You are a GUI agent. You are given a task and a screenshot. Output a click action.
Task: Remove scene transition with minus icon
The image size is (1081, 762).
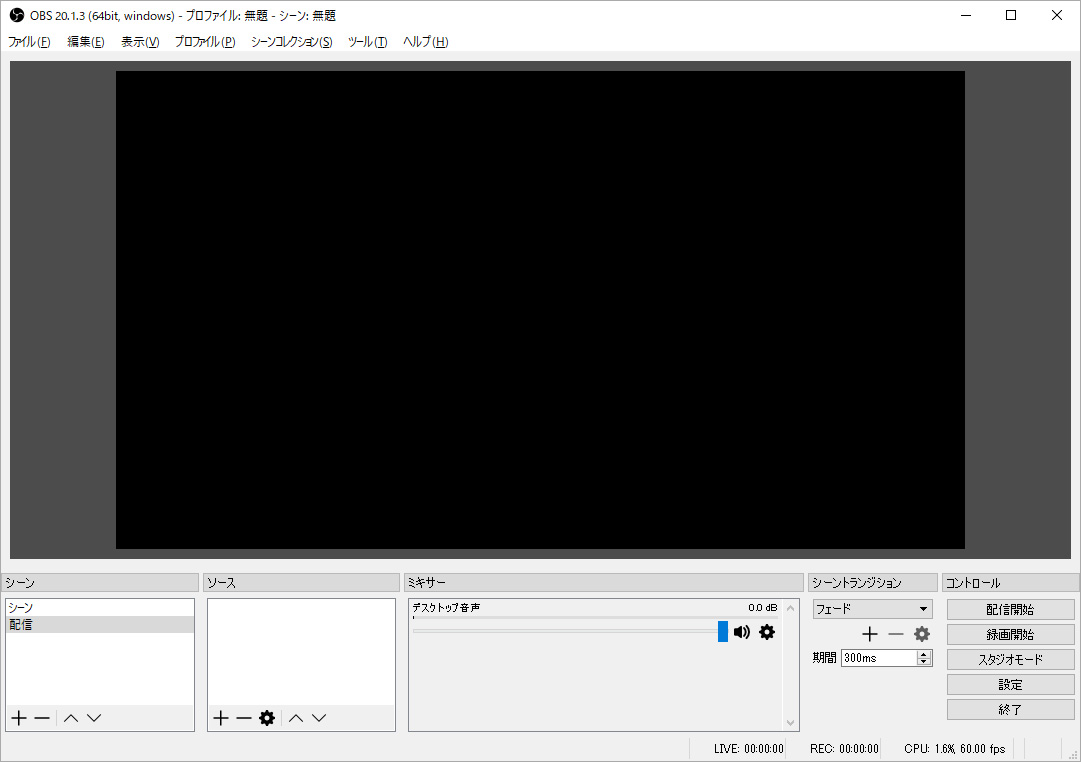896,634
